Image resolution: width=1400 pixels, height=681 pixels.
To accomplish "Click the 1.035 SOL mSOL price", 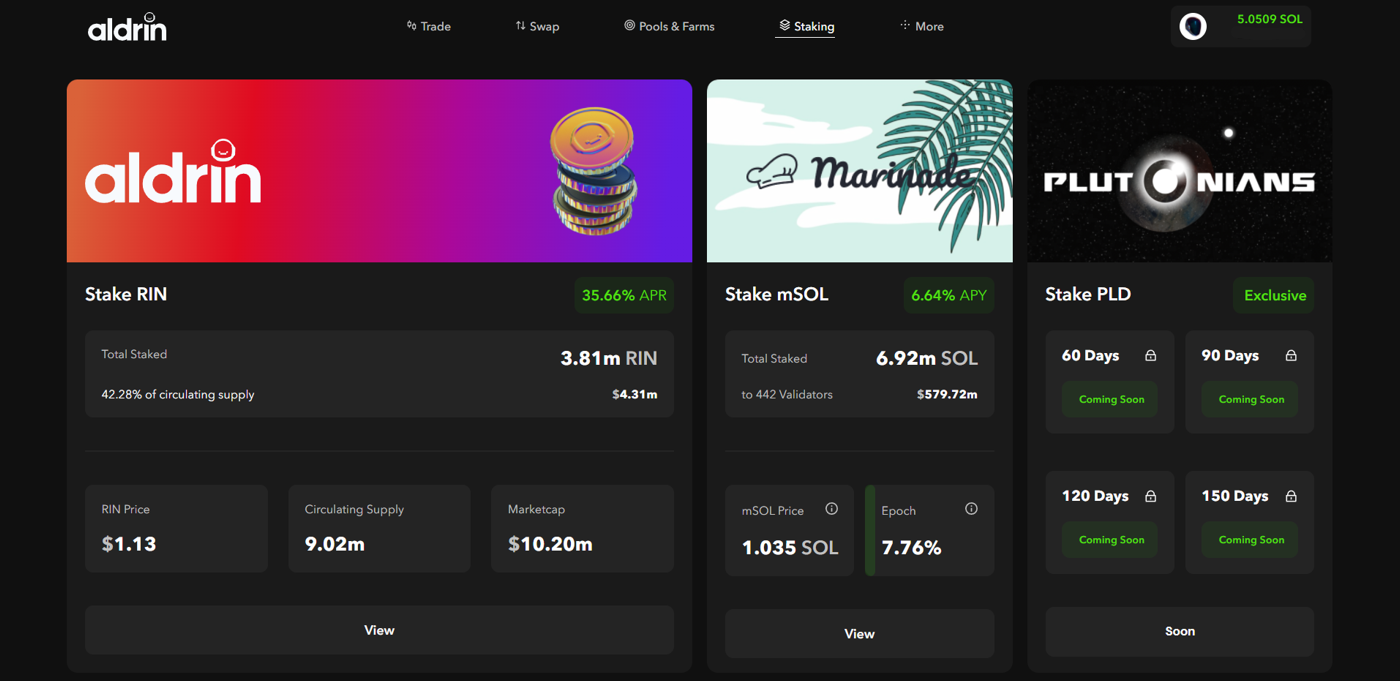I will (x=790, y=548).
